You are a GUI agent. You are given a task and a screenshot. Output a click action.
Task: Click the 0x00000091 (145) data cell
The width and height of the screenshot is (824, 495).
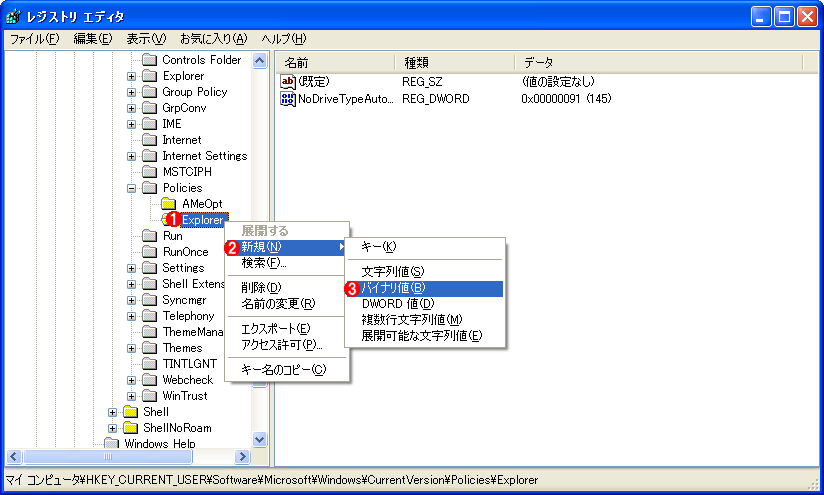pos(566,99)
